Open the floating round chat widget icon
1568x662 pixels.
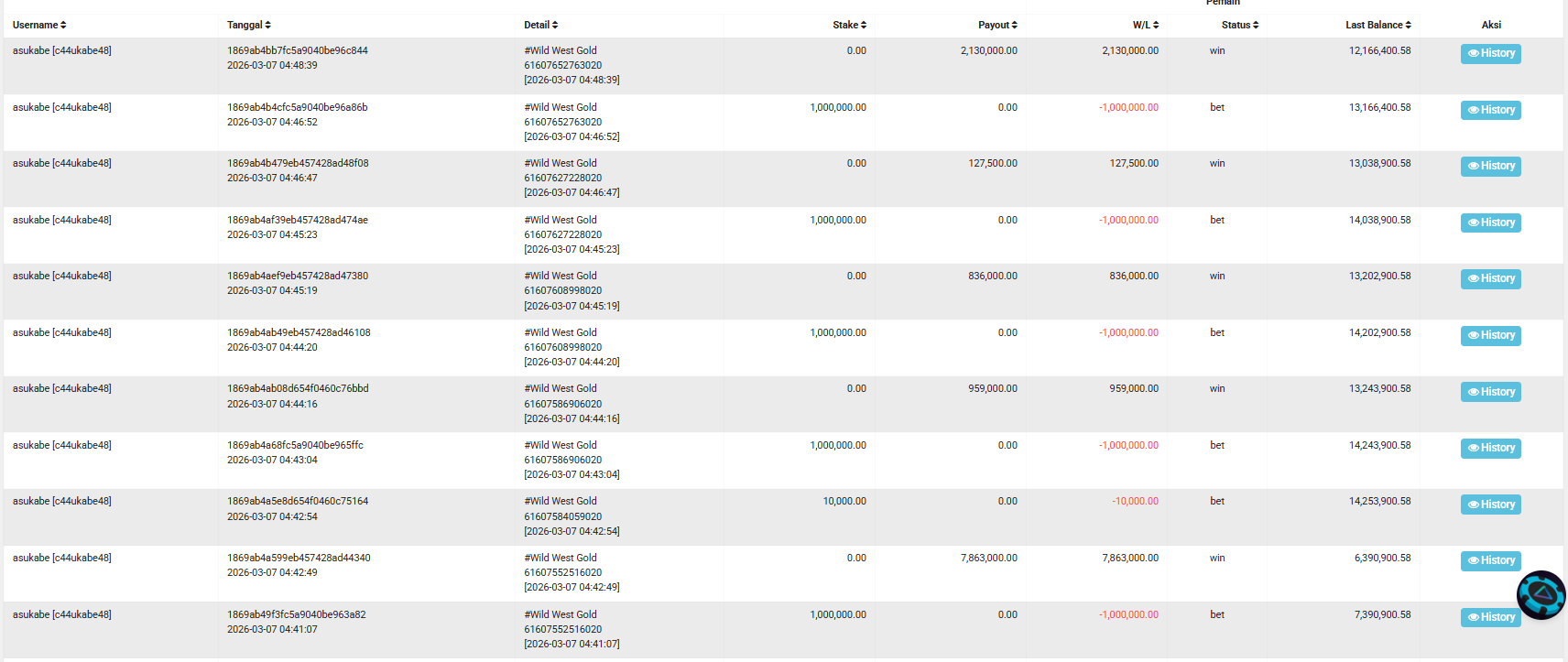(1541, 595)
